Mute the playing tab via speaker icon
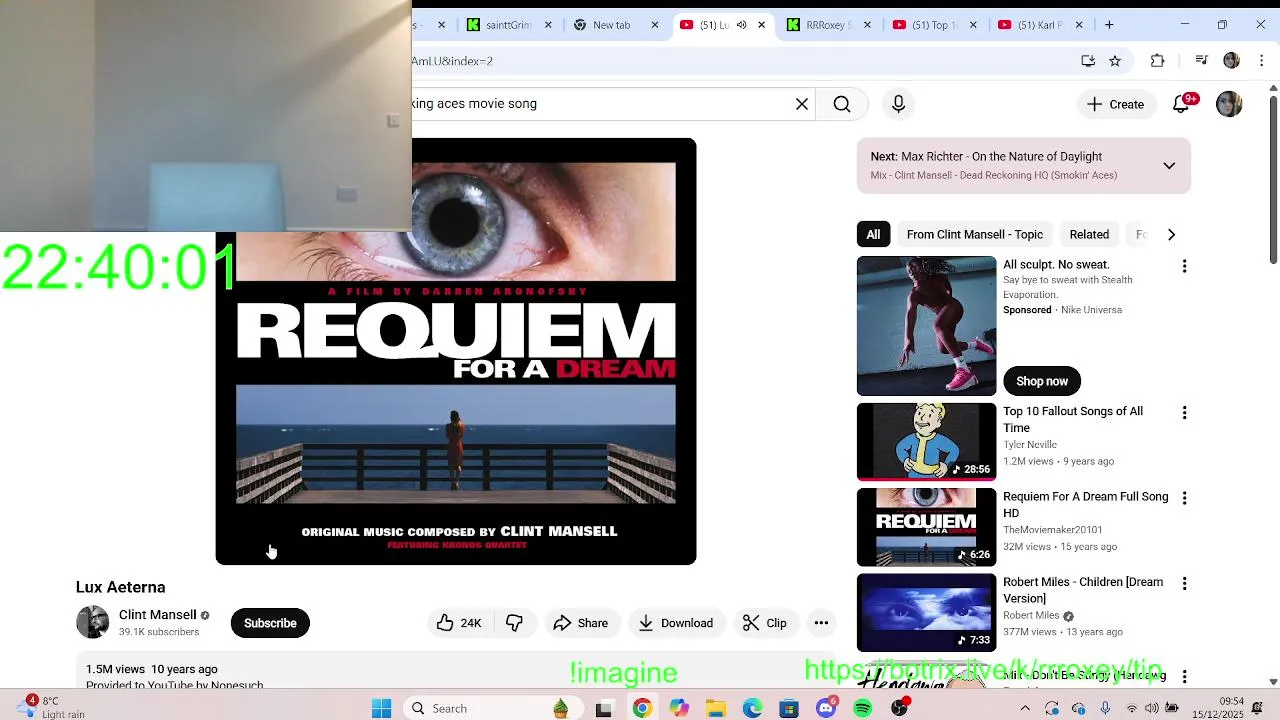The height and width of the screenshot is (720, 1280). 741,25
